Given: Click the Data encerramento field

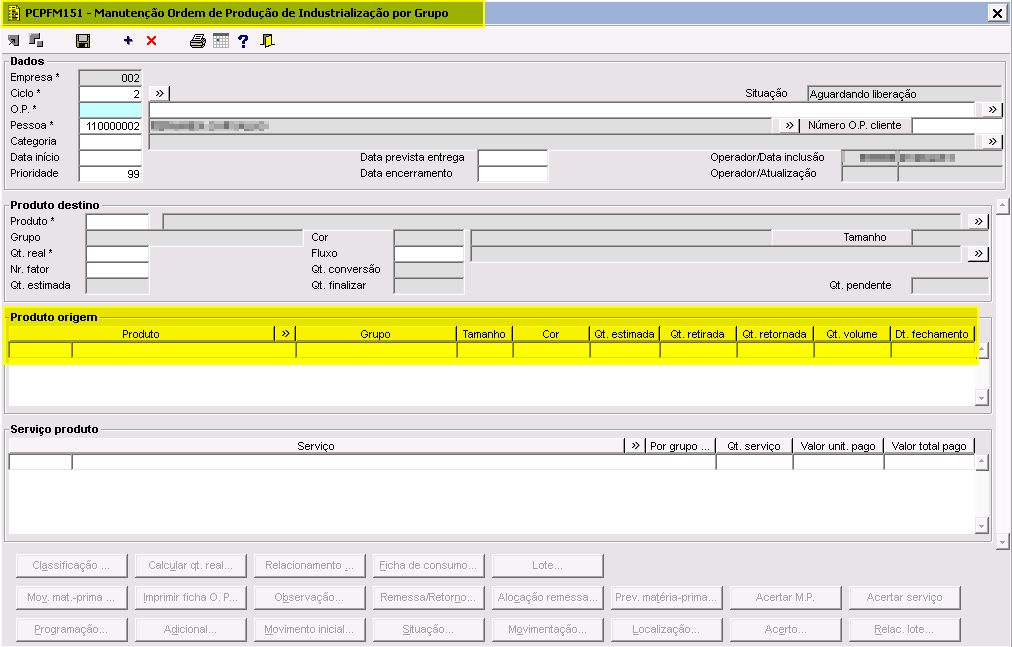Looking at the screenshot, I should tap(512, 174).
